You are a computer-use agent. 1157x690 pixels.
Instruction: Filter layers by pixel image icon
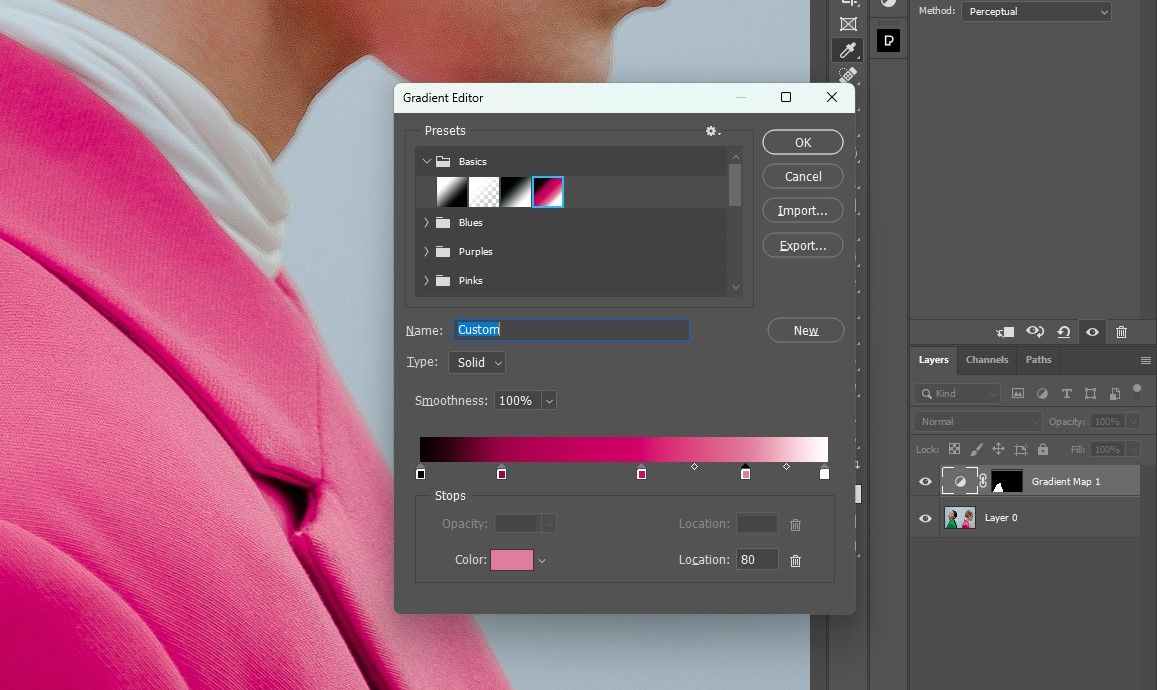pos(1018,393)
